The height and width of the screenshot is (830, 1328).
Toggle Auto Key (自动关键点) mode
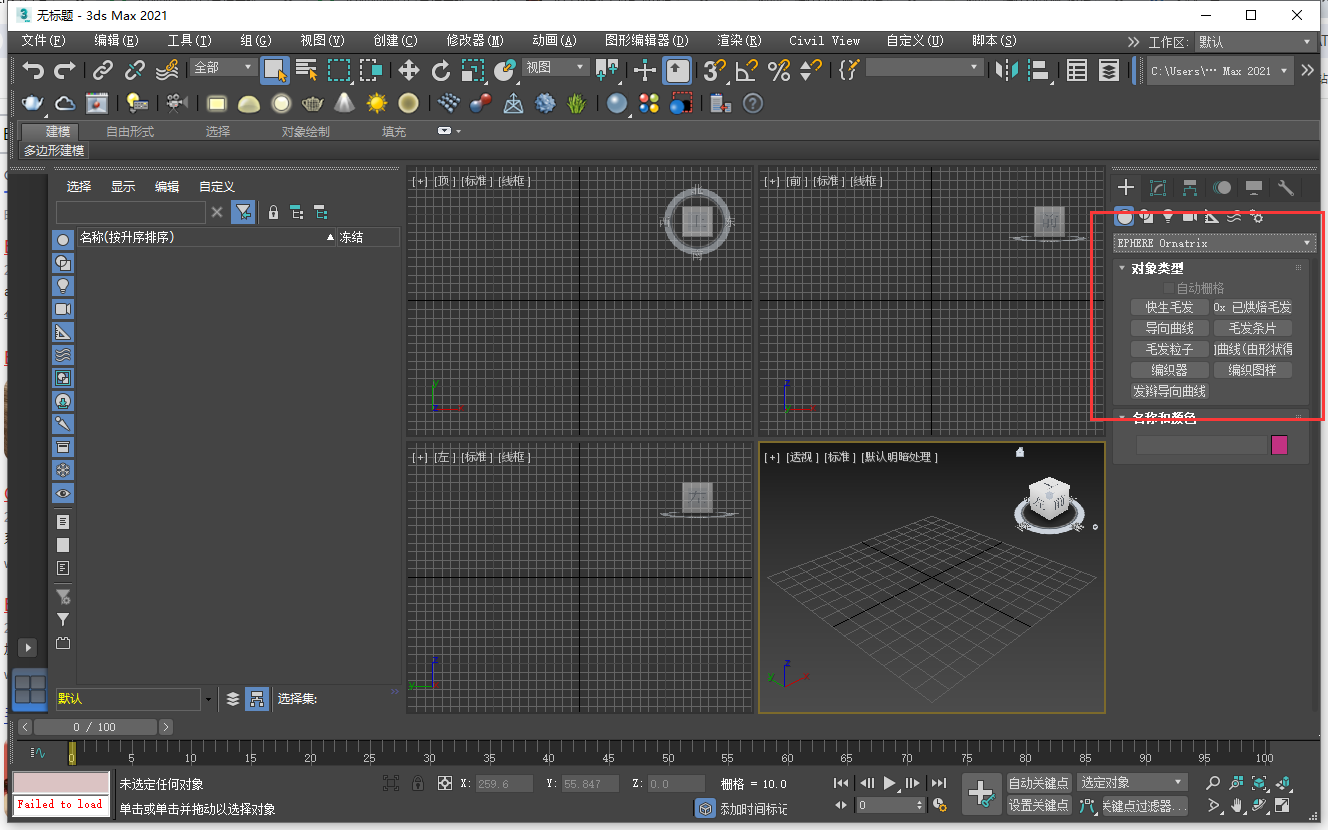pos(1038,783)
